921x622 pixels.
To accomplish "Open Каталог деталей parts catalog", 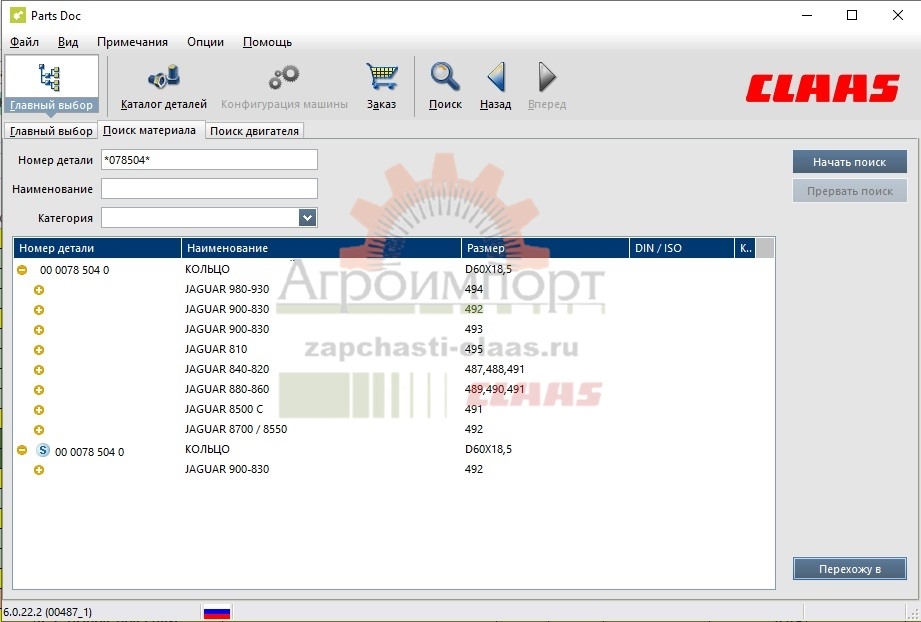I will point(164,86).
